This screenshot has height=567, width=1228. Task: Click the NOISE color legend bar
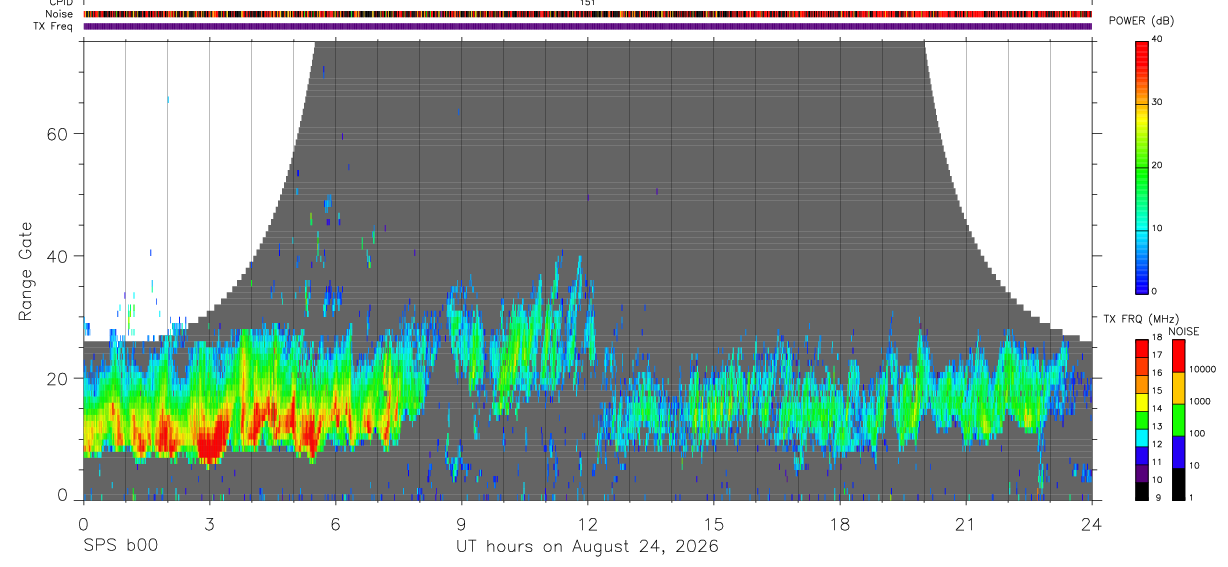pyautogui.click(x=1179, y=420)
